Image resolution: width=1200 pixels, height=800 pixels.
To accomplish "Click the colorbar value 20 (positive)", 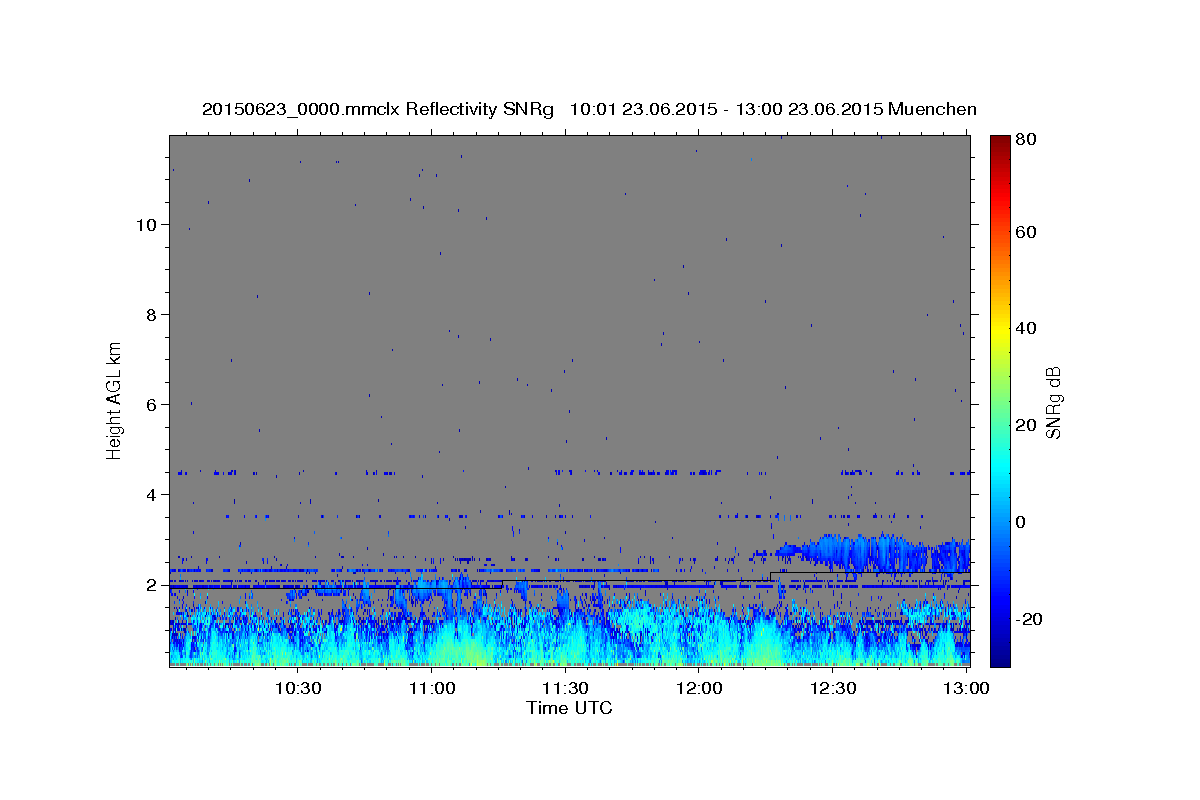I will pyautogui.click(x=1028, y=425).
